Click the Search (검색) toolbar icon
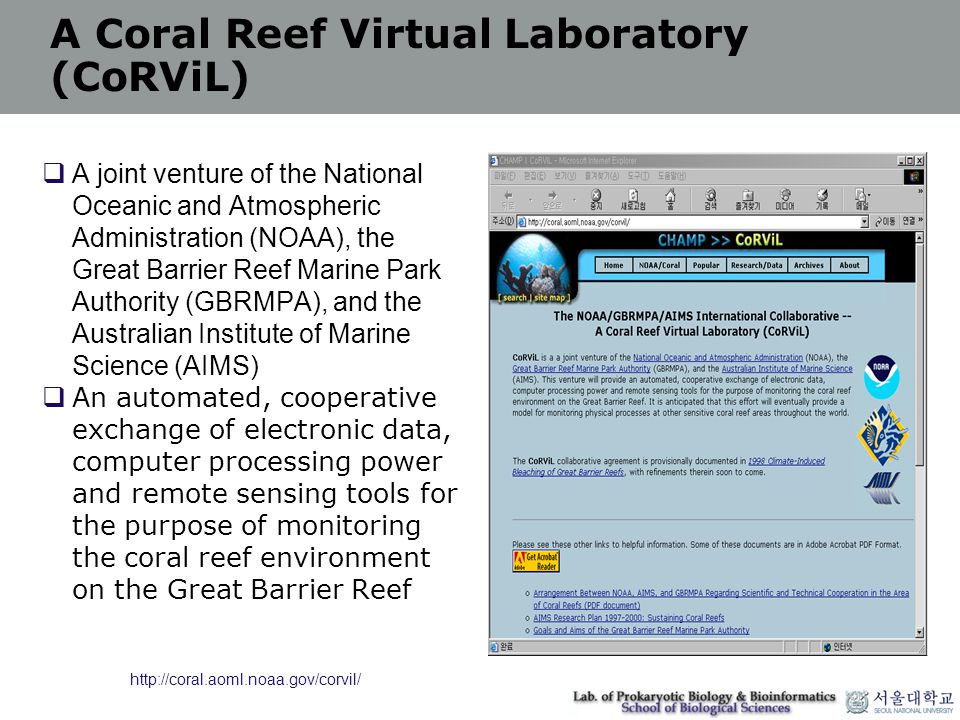The image size is (960, 720). click(x=710, y=199)
